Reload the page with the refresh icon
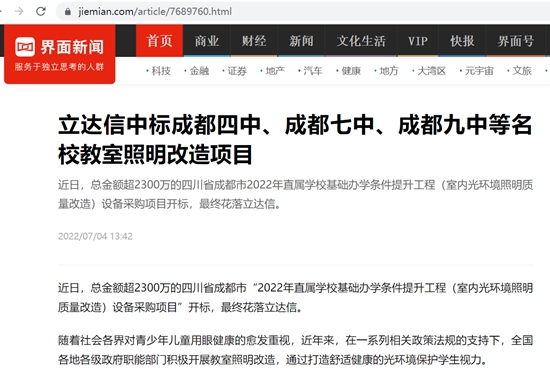Image resolution: width=550 pixels, height=376 pixels. tap(41, 12)
